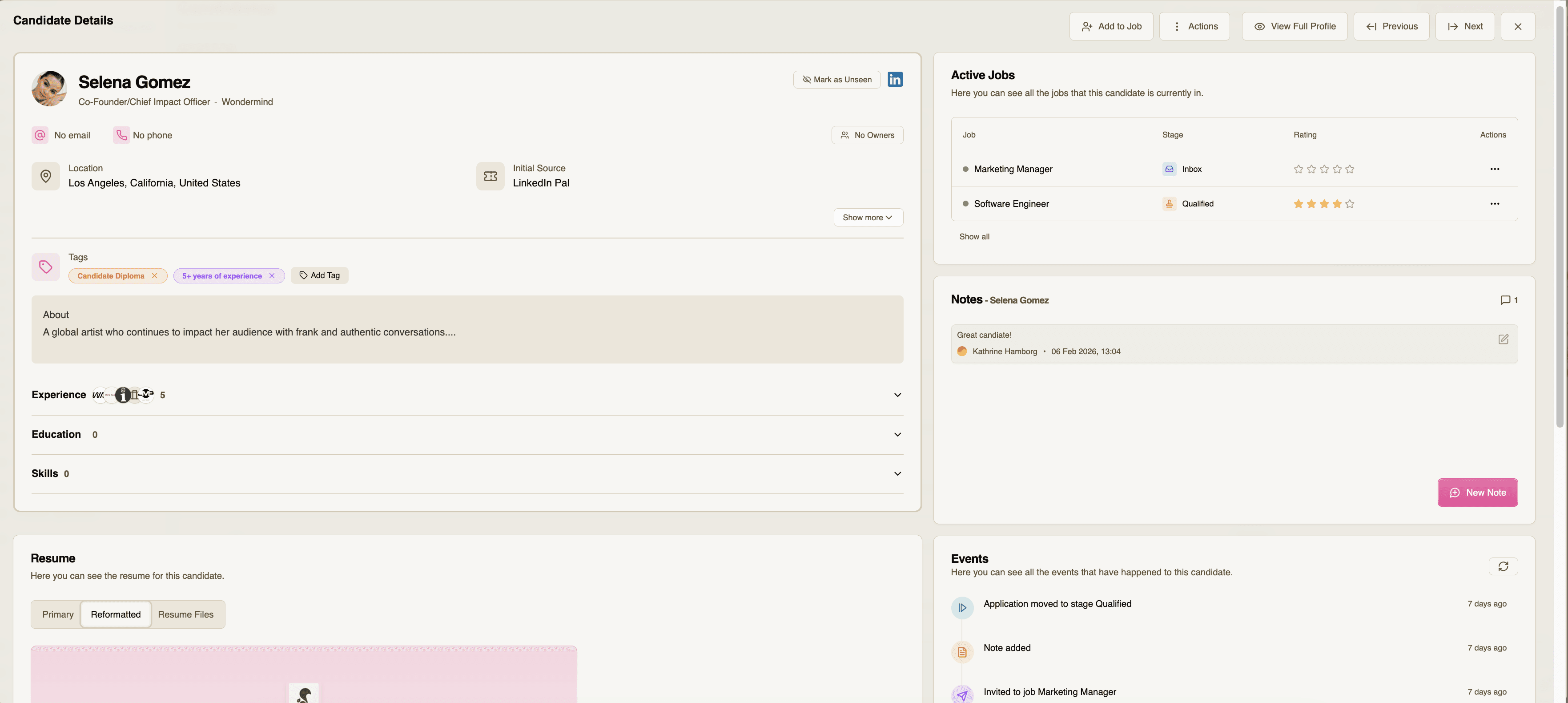Expand the Education section
The width and height of the screenshot is (1568, 703).
(x=897, y=435)
